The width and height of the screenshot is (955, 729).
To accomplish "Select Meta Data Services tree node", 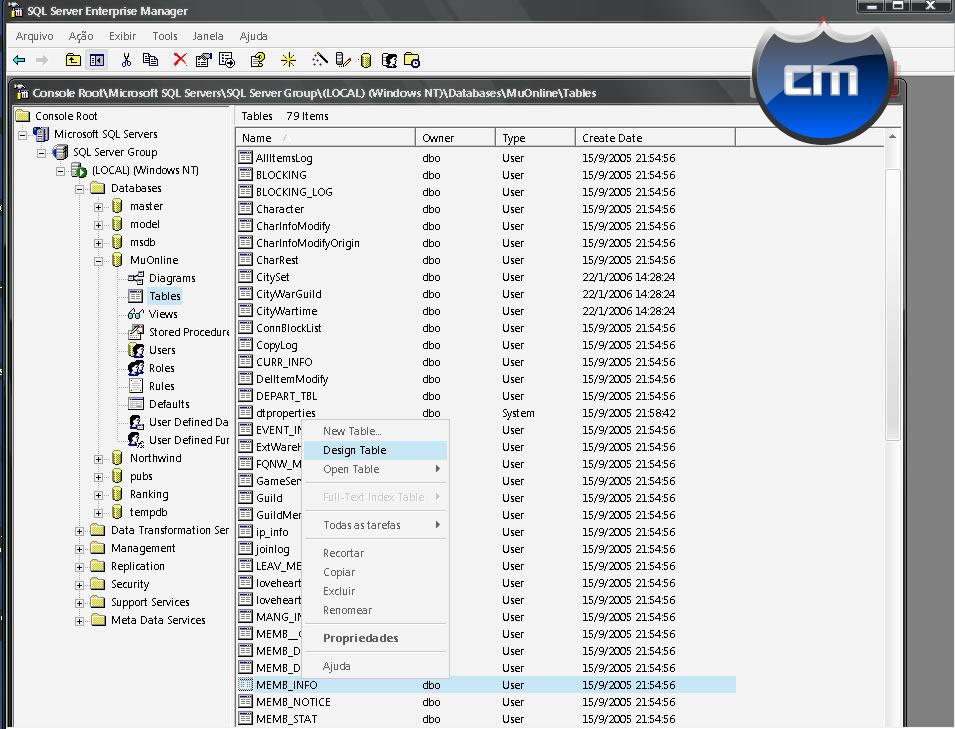I will coord(158,621).
